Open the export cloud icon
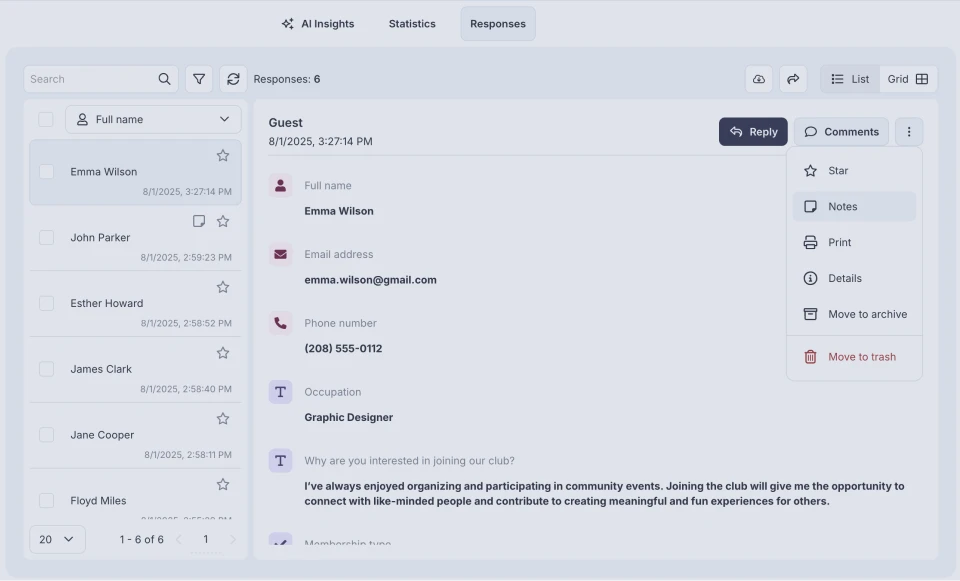The image size is (960, 581). click(759, 78)
